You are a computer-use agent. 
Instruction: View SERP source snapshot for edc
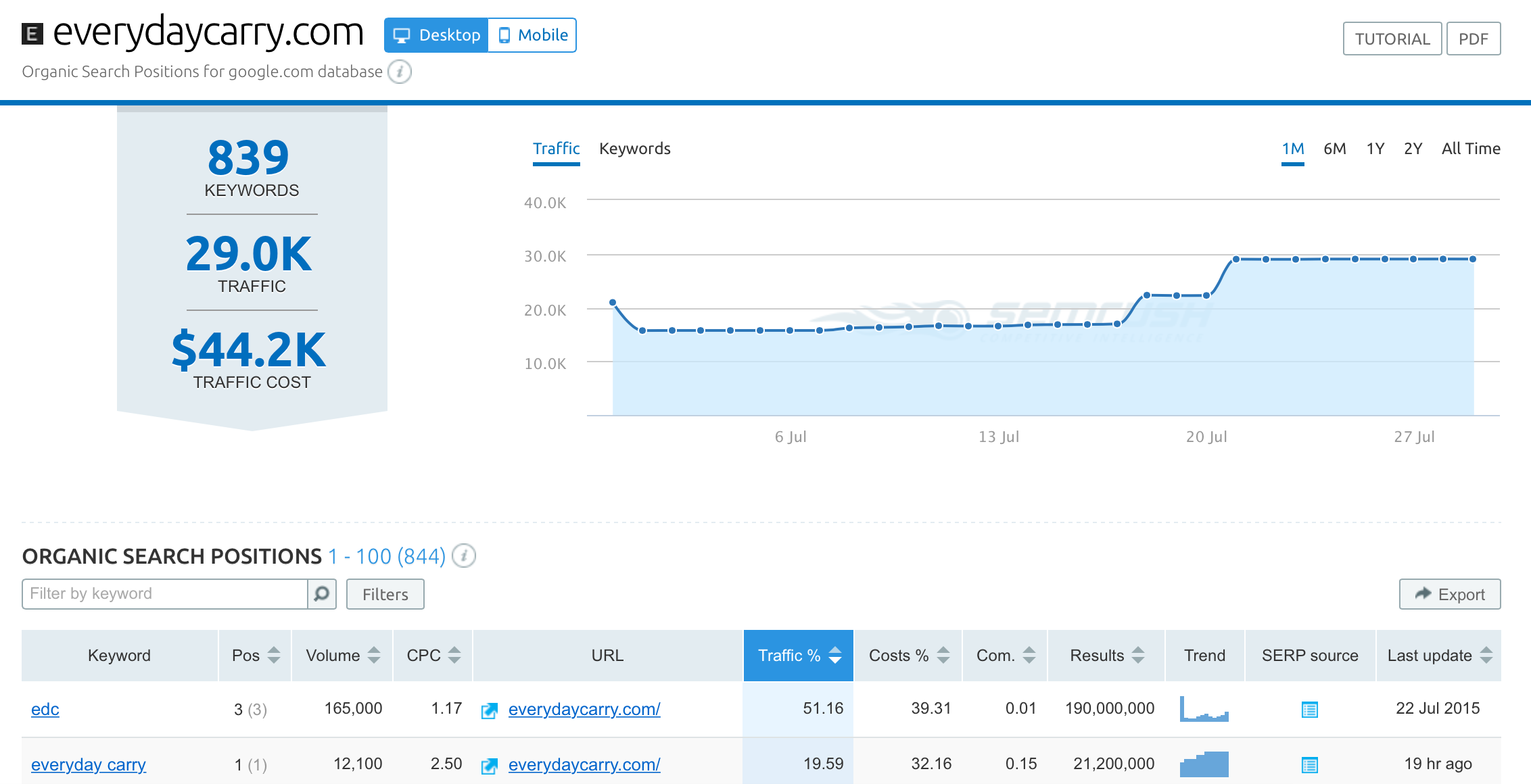(1310, 710)
